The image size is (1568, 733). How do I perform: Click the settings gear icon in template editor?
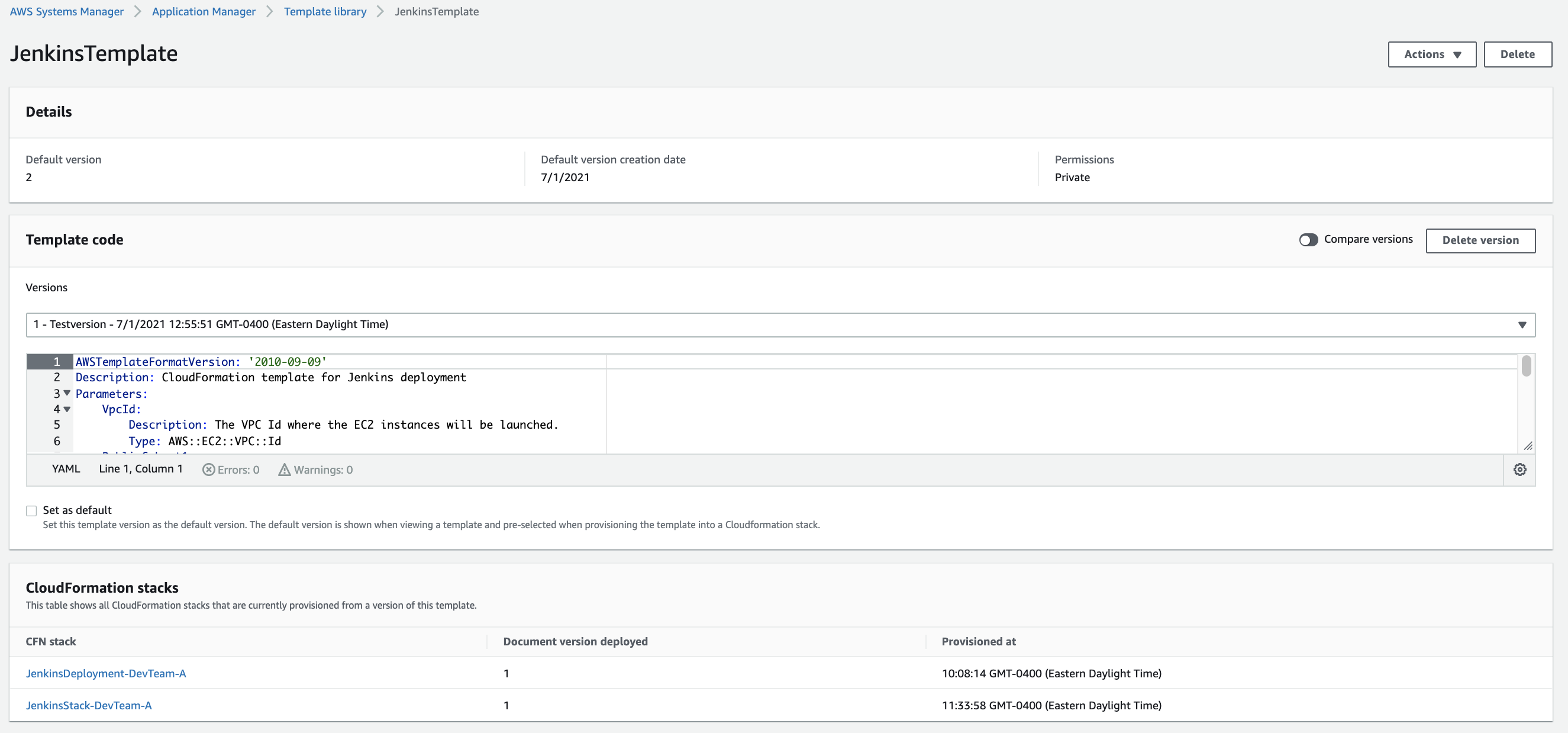coord(1519,469)
